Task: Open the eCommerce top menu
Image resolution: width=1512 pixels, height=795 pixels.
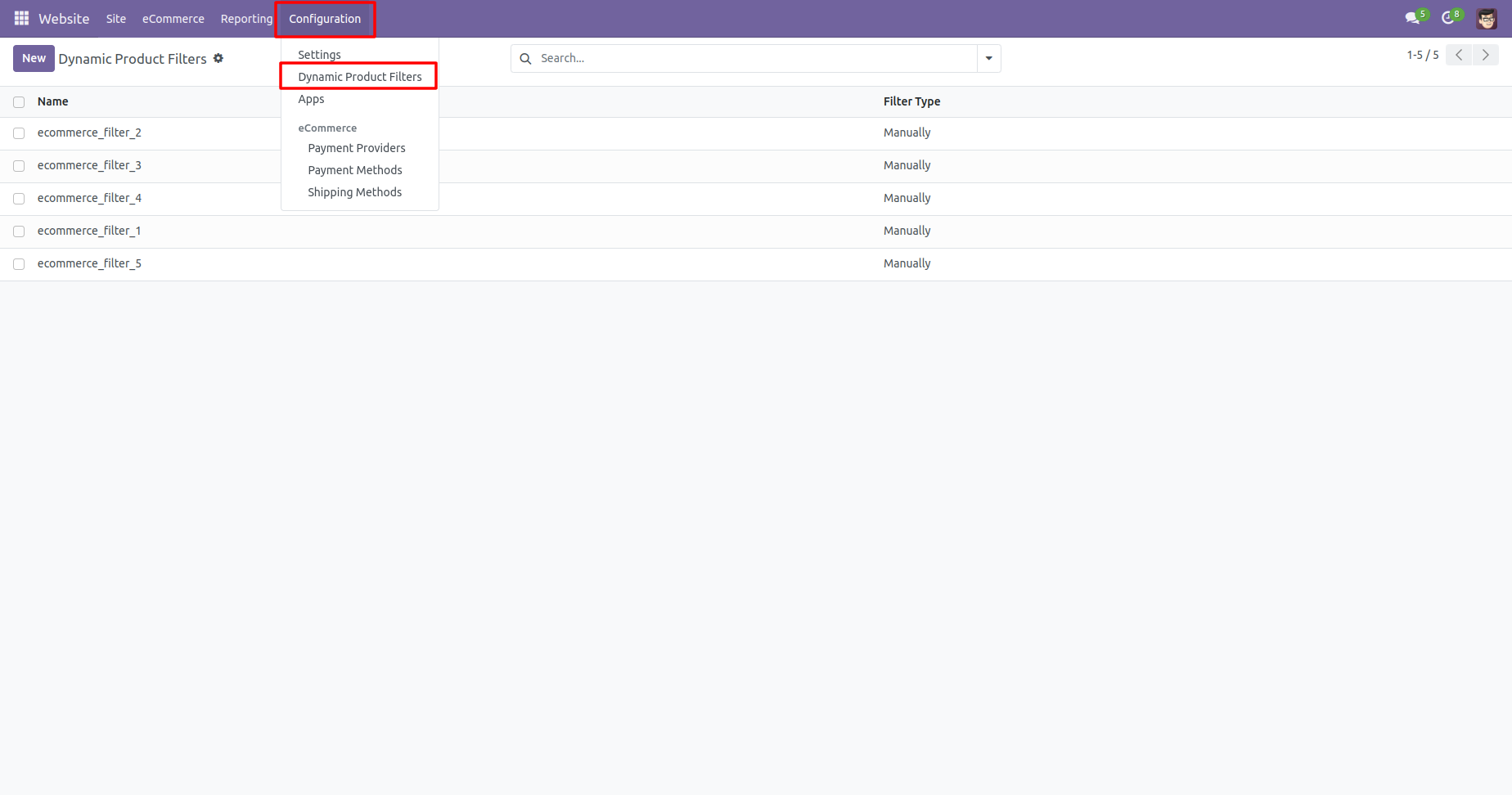Action: tap(173, 19)
